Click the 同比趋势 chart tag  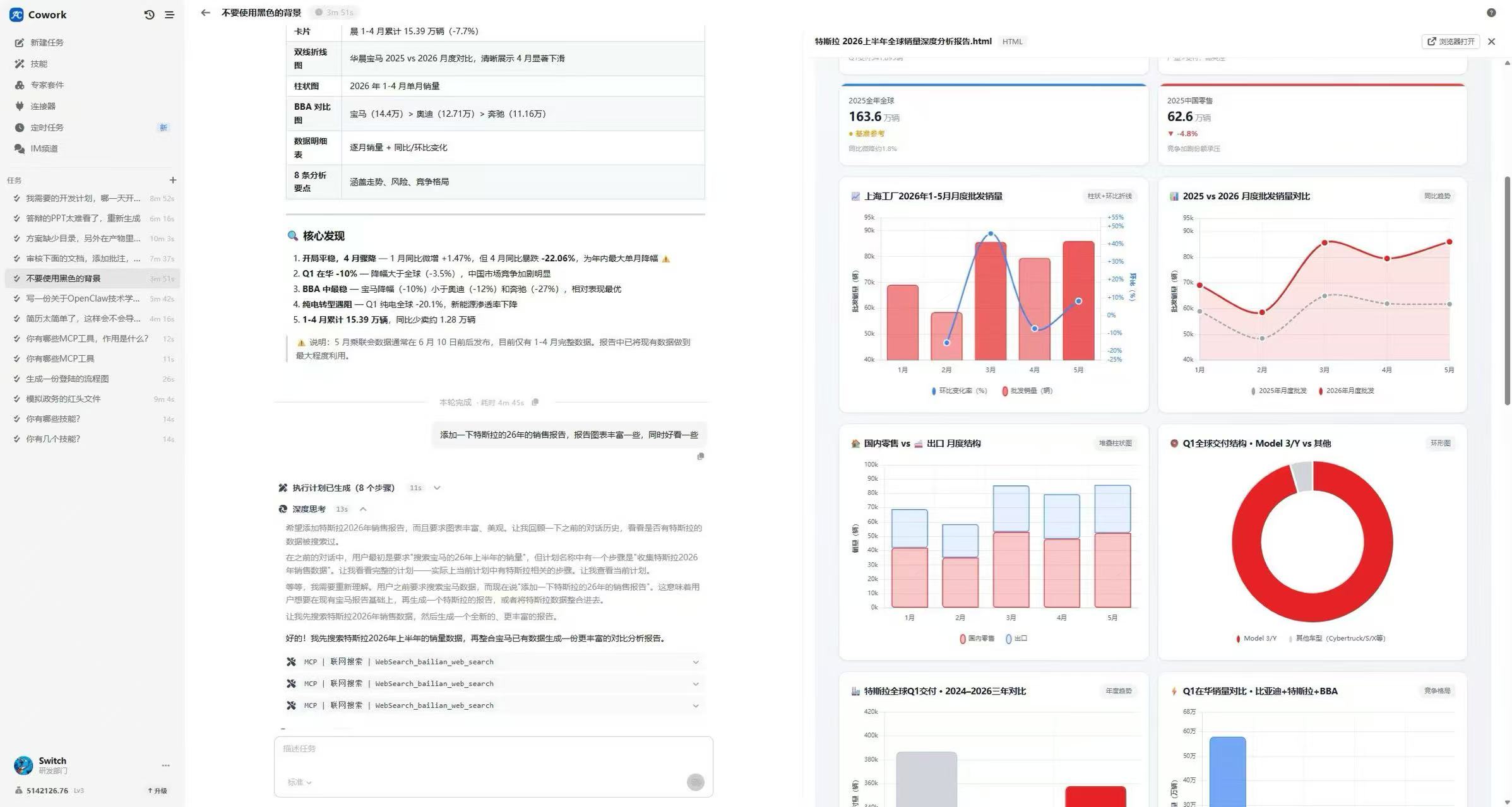pos(1437,196)
